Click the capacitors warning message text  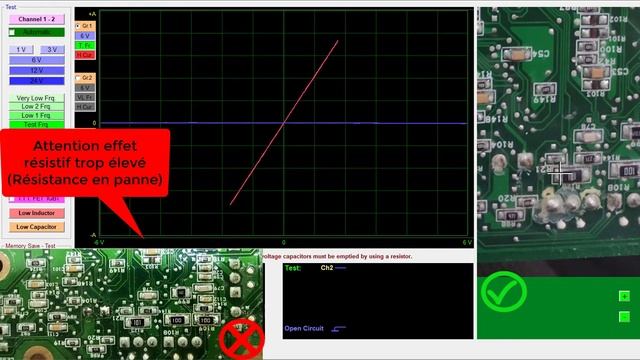tap(338, 256)
